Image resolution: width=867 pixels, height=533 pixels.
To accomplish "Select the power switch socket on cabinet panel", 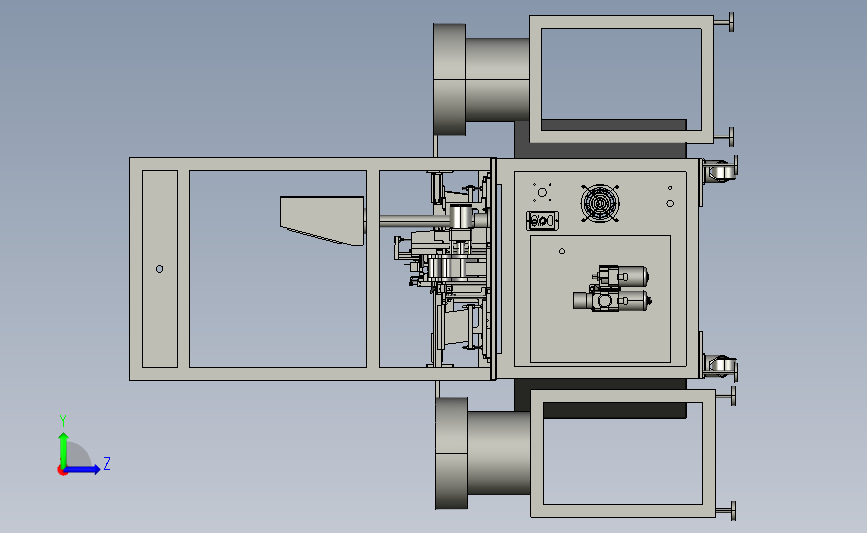I will (542, 221).
